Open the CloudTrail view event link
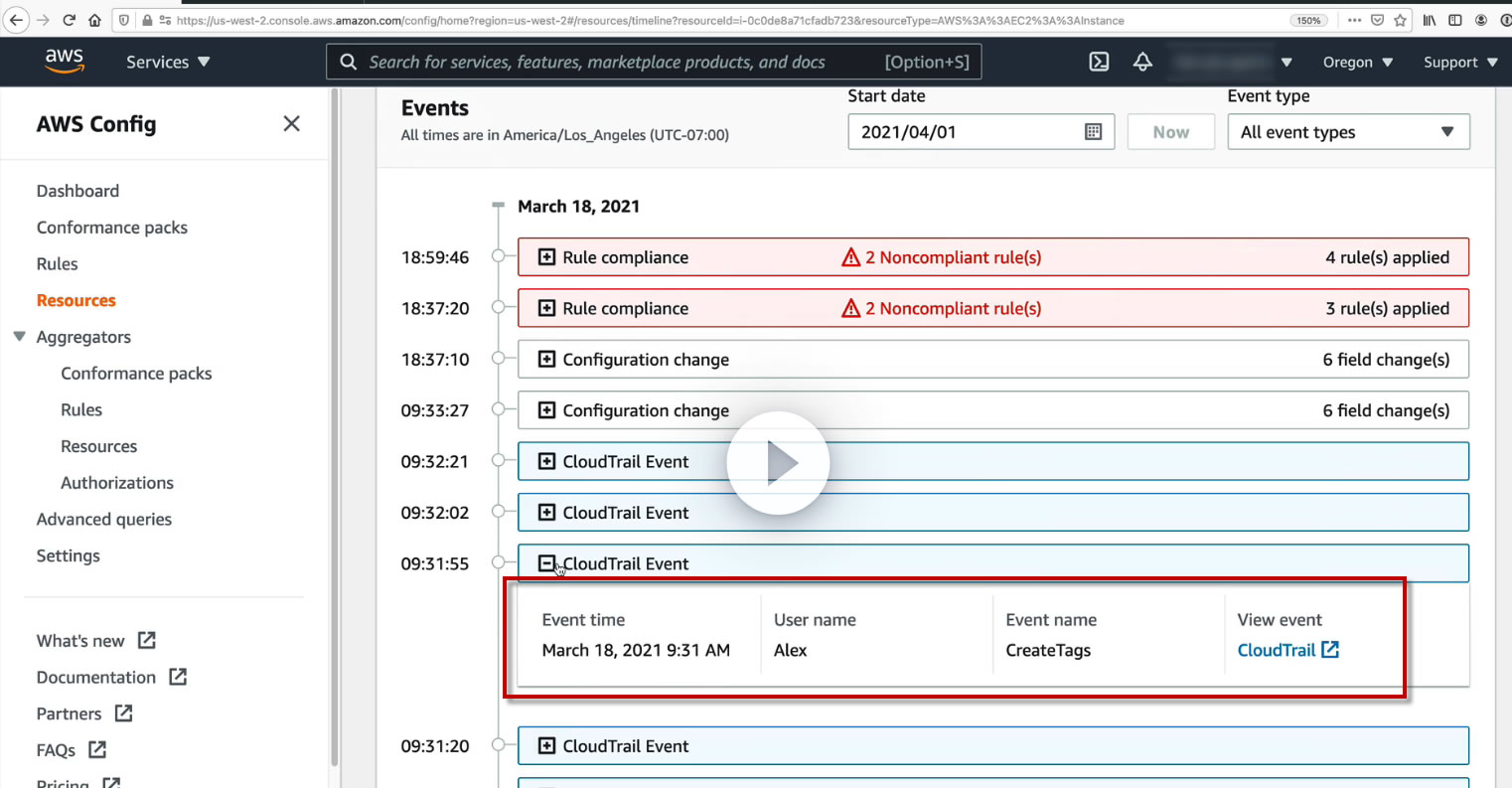The width and height of the screenshot is (1512, 788). pyautogui.click(x=1277, y=650)
